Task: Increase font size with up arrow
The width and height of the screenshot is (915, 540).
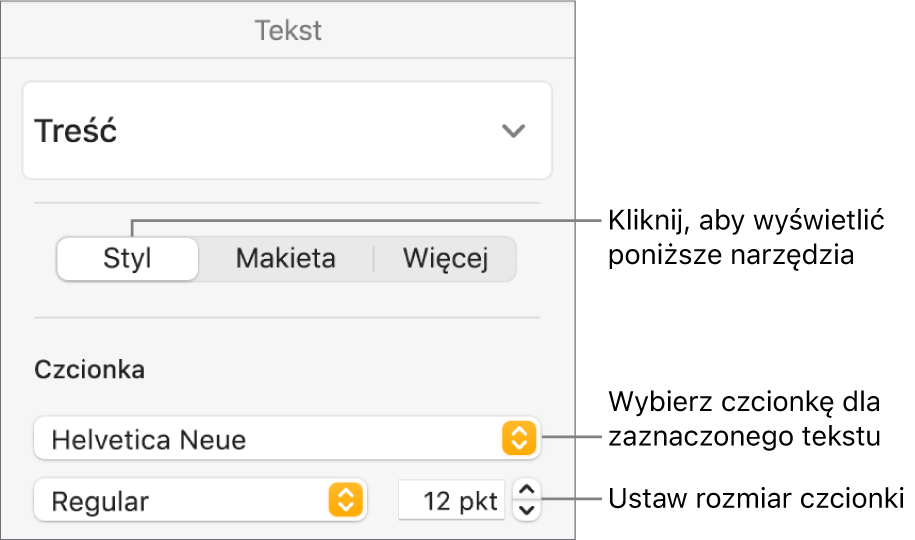Action: coord(527,490)
